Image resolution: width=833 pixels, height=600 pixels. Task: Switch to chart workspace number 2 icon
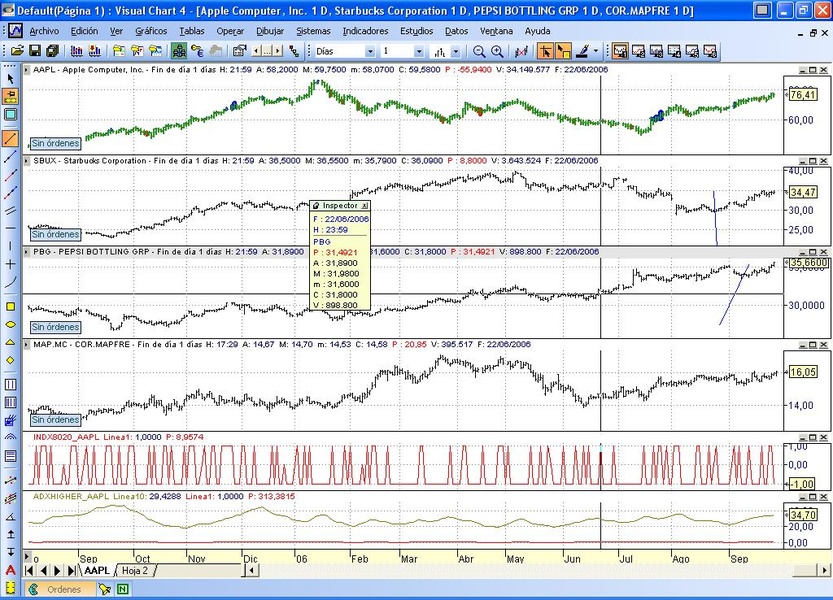(638, 52)
